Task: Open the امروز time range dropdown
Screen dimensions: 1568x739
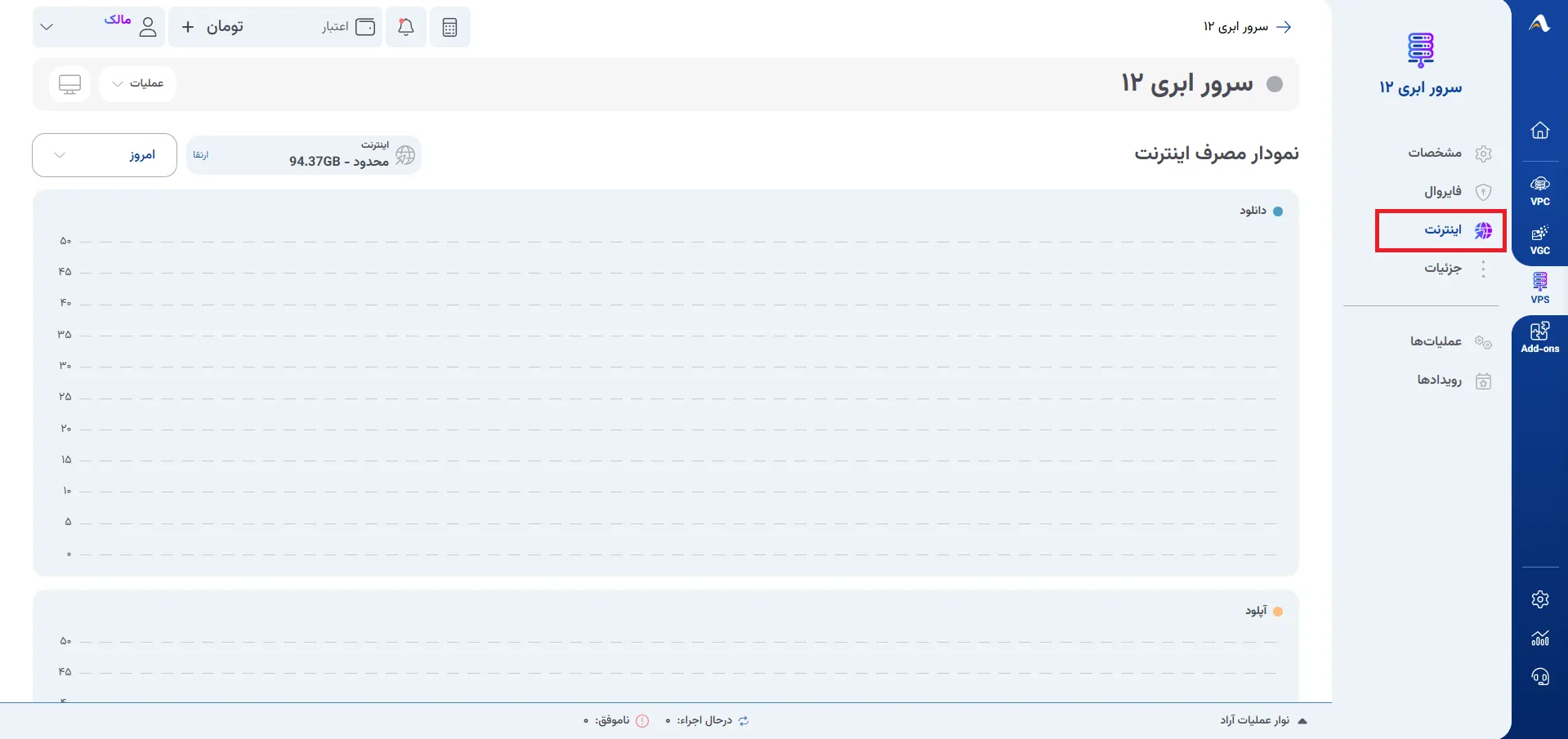Action: tap(105, 155)
